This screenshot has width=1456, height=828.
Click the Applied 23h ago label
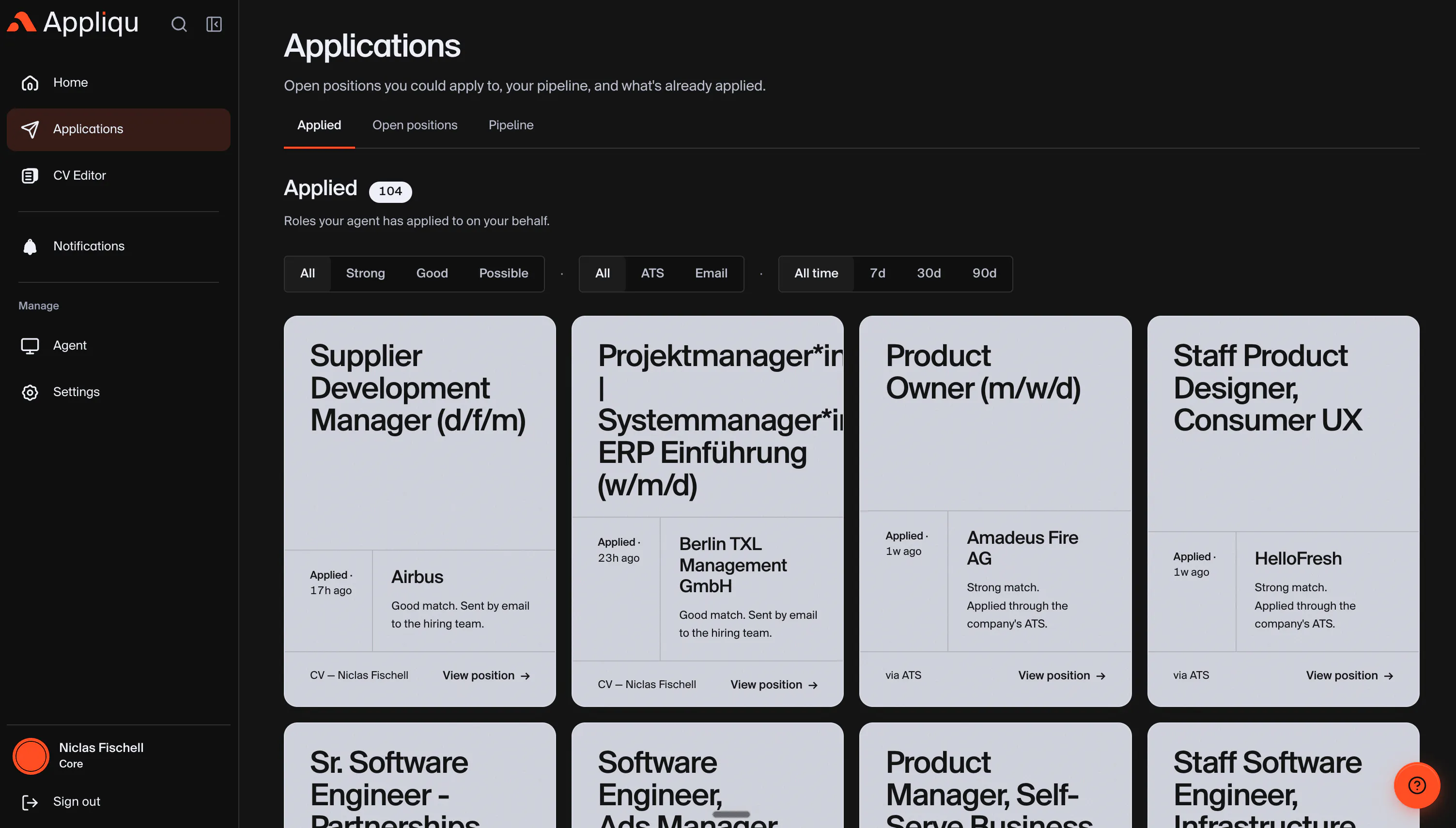coord(619,550)
